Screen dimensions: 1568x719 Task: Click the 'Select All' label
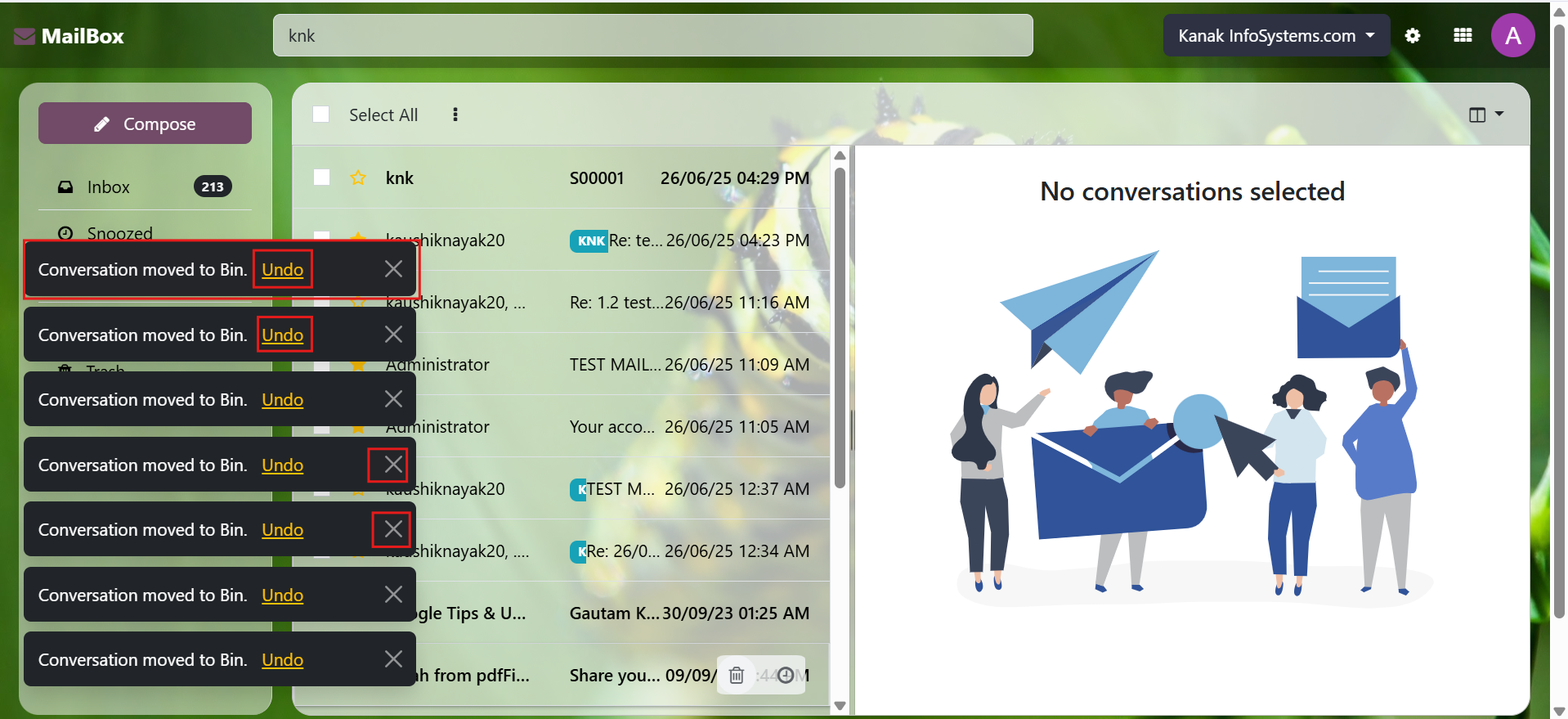tap(383, 115)
